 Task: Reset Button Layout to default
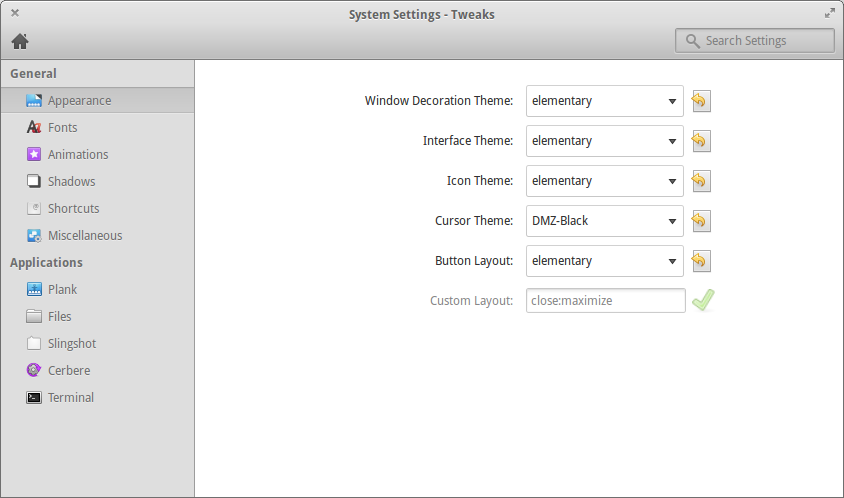[701, 261]
